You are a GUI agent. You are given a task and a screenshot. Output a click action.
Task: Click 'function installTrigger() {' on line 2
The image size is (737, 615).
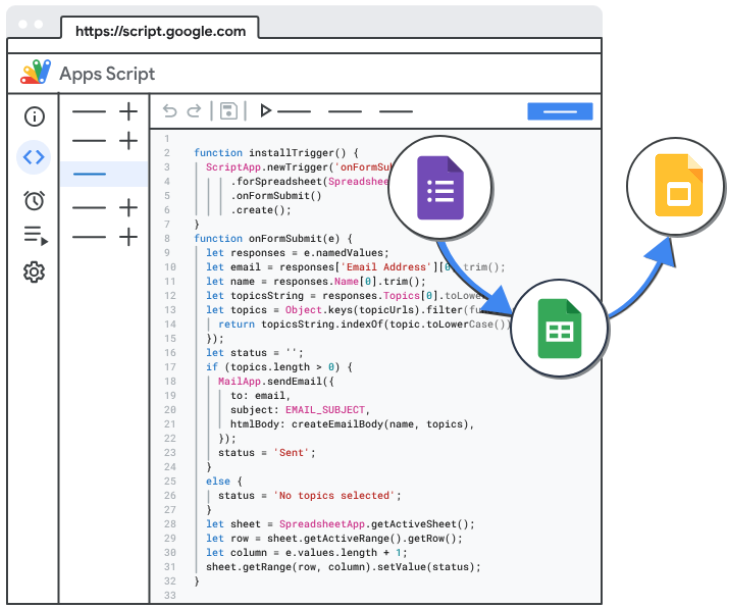pos(276,153)
